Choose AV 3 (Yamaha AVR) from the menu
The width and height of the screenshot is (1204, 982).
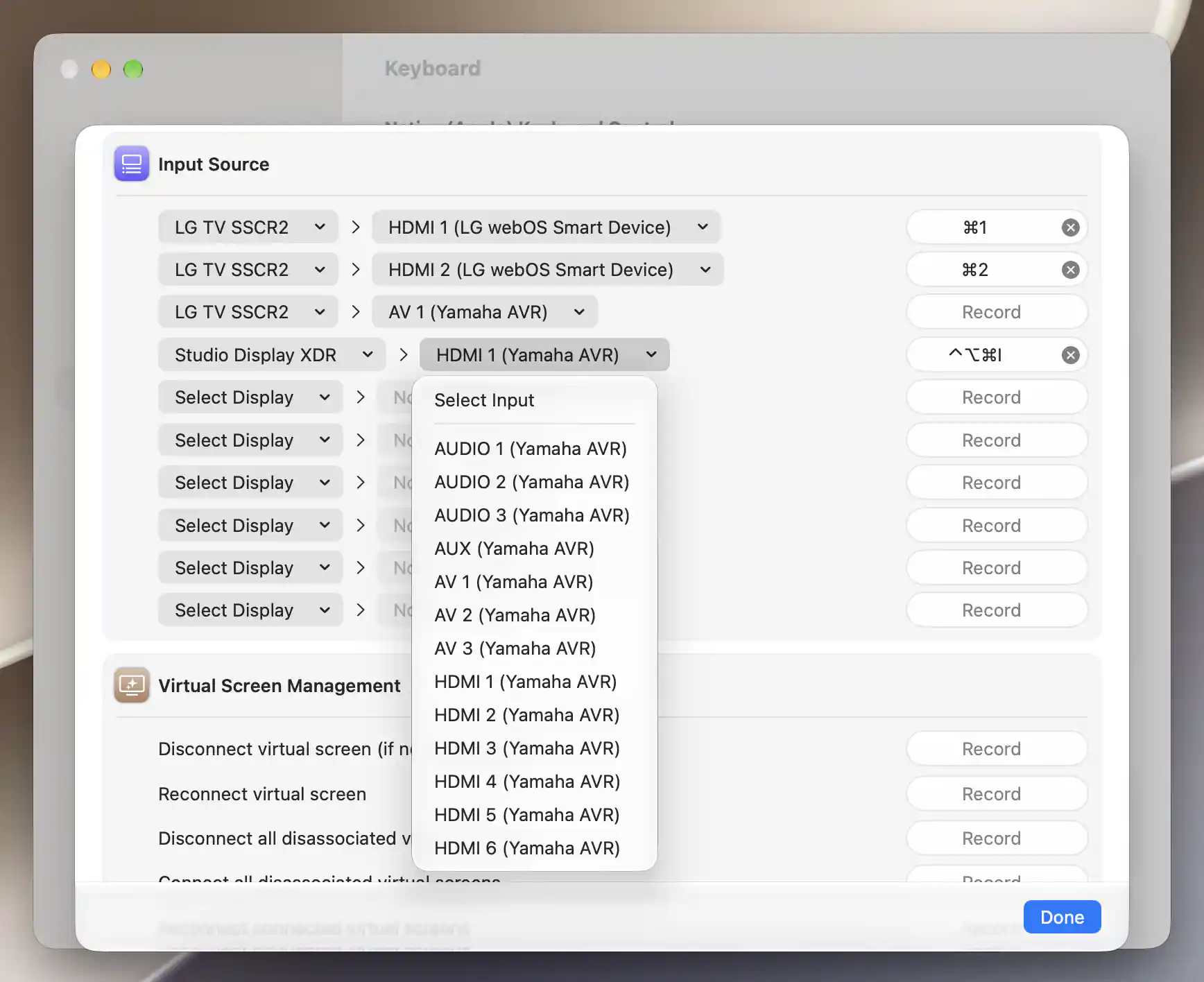(534, 648)
